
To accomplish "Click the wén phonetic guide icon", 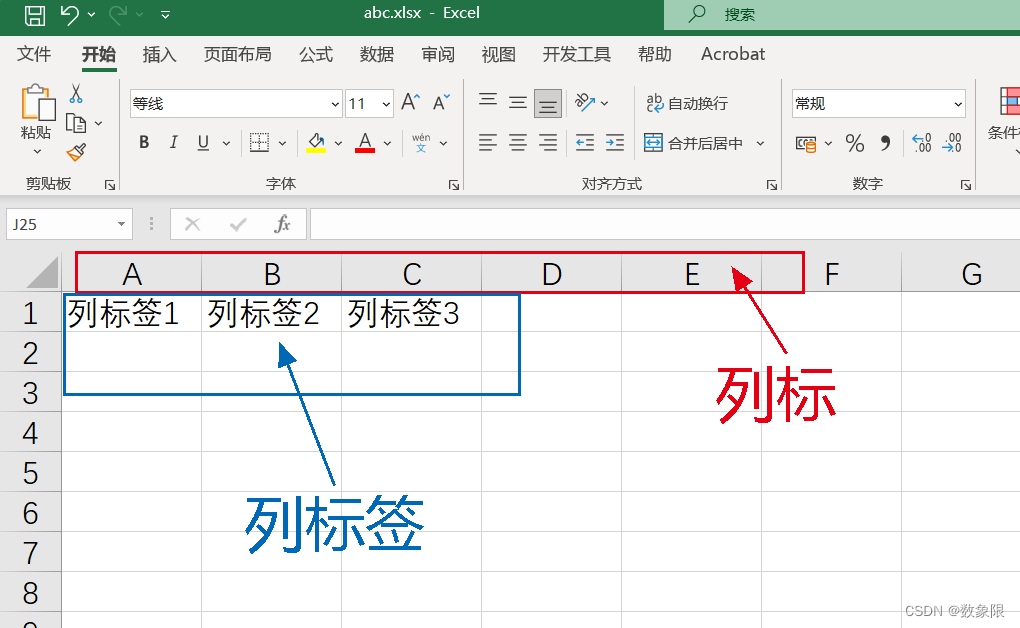I will [421, 142].
